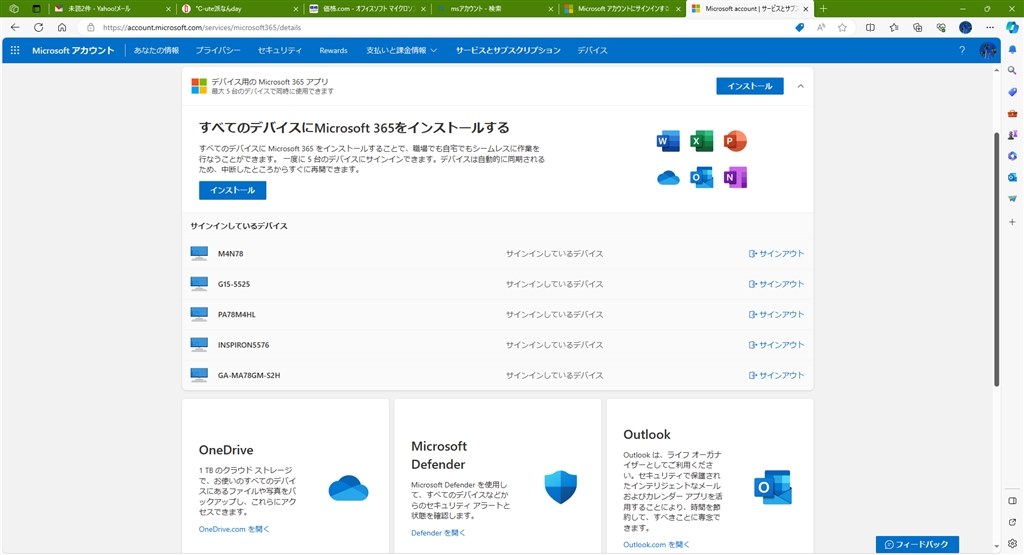The width and height of the screenshot is (1024, 555).
Task: Expand 支払いと課金情報 dropdown menu
Action: pos(401,50)
